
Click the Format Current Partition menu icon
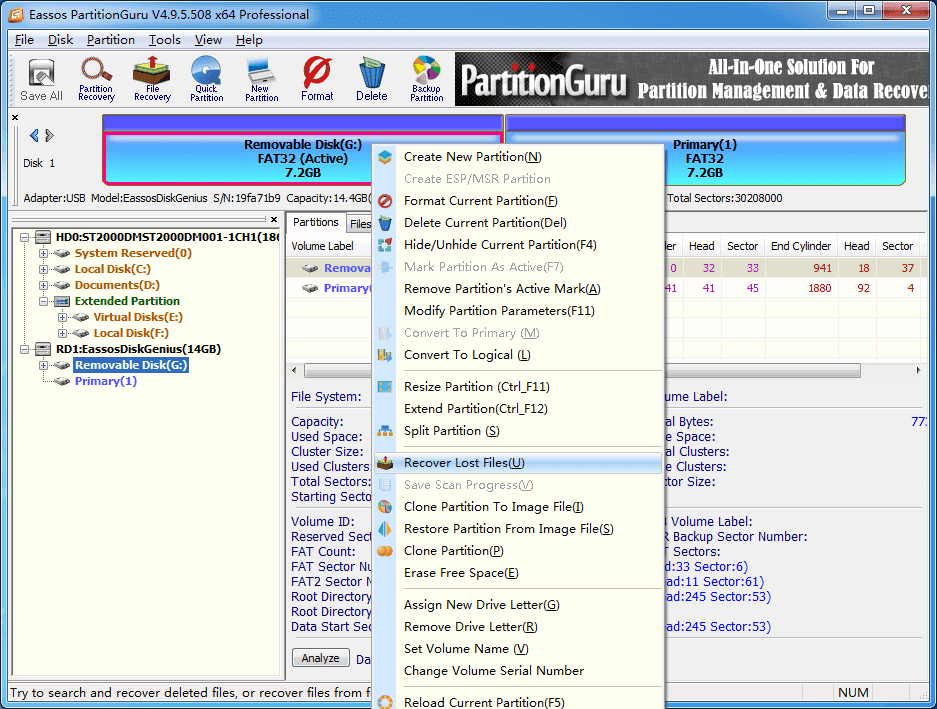(385, 201)
